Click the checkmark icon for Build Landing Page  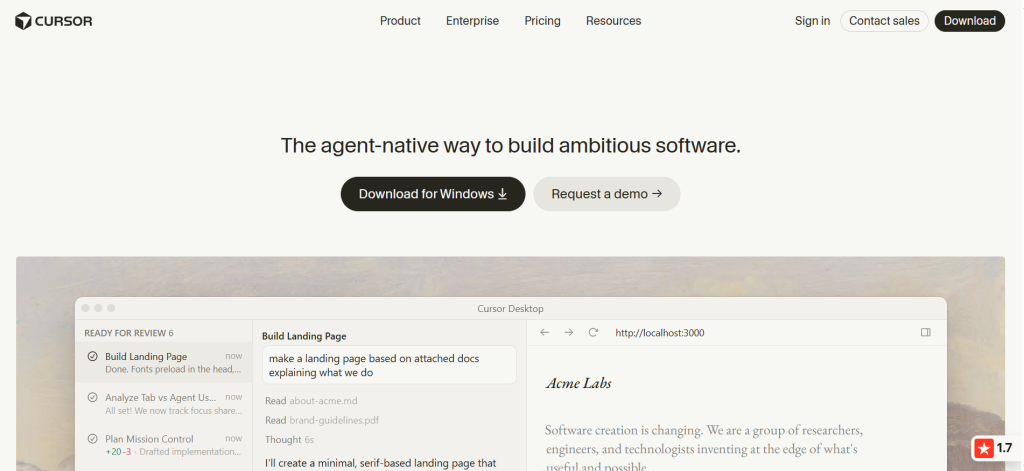pos(93,357)
